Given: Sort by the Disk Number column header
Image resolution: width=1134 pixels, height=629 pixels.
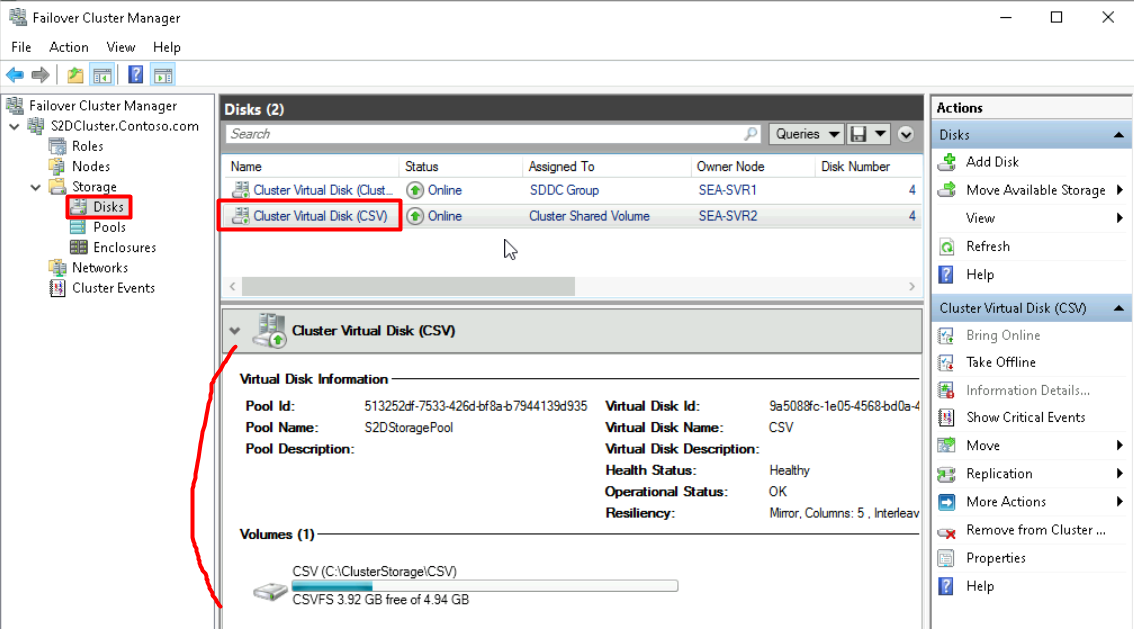Looking at the screenshot, I should 868,166.
